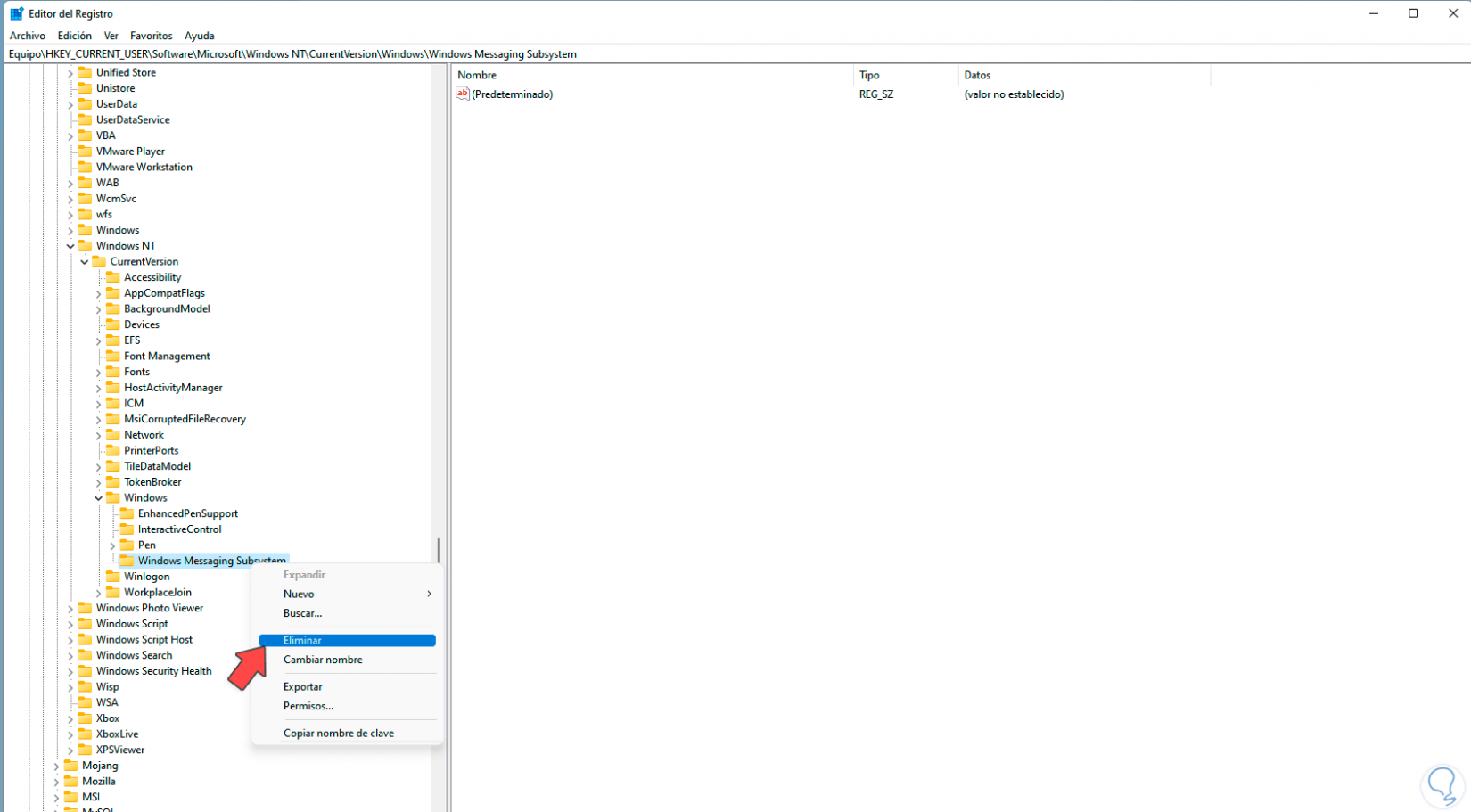The image size is (1471, 812).
Task: Expand the Network tree node
Action: (99, 435)
